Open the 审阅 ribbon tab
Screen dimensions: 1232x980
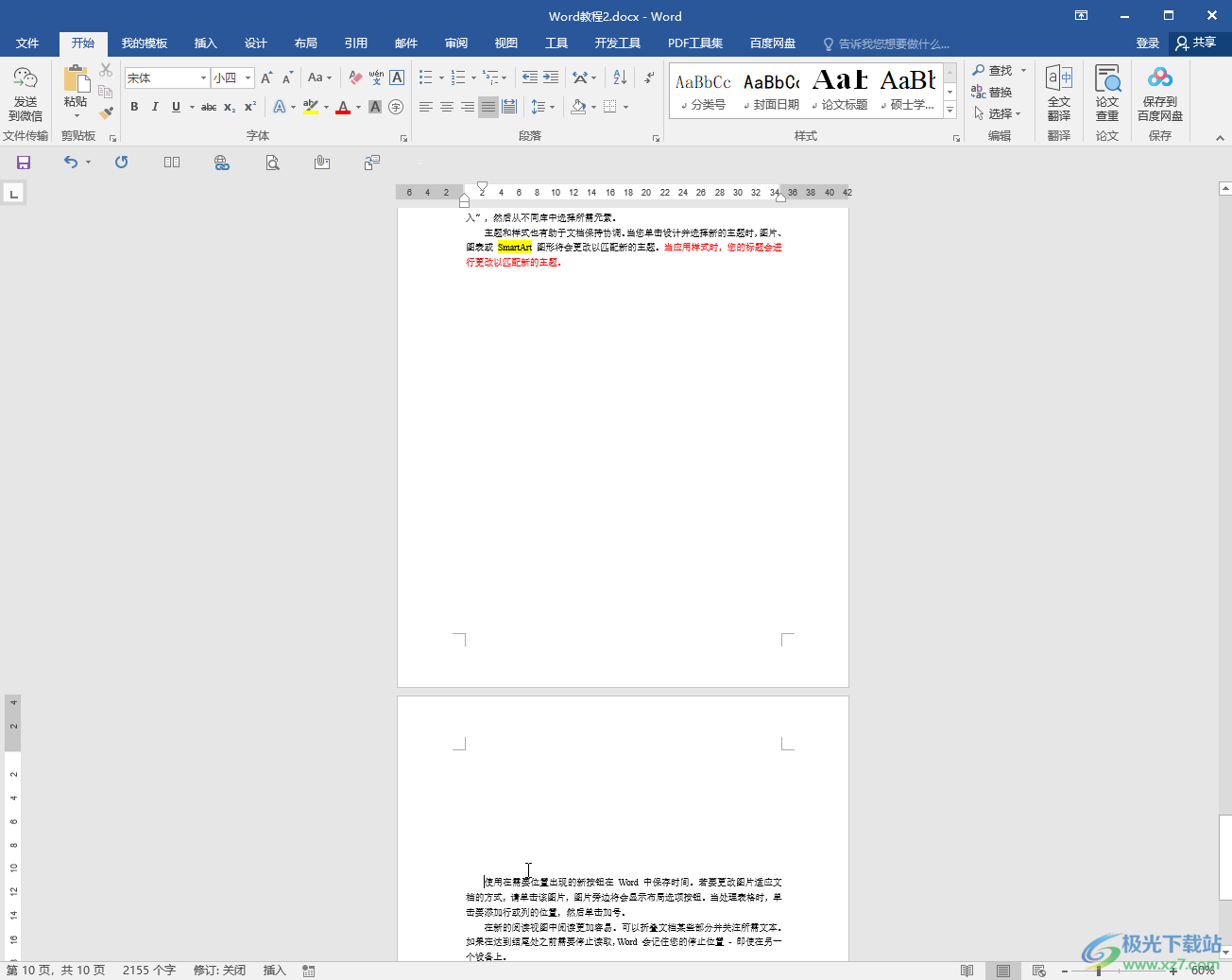coord(456,43)
